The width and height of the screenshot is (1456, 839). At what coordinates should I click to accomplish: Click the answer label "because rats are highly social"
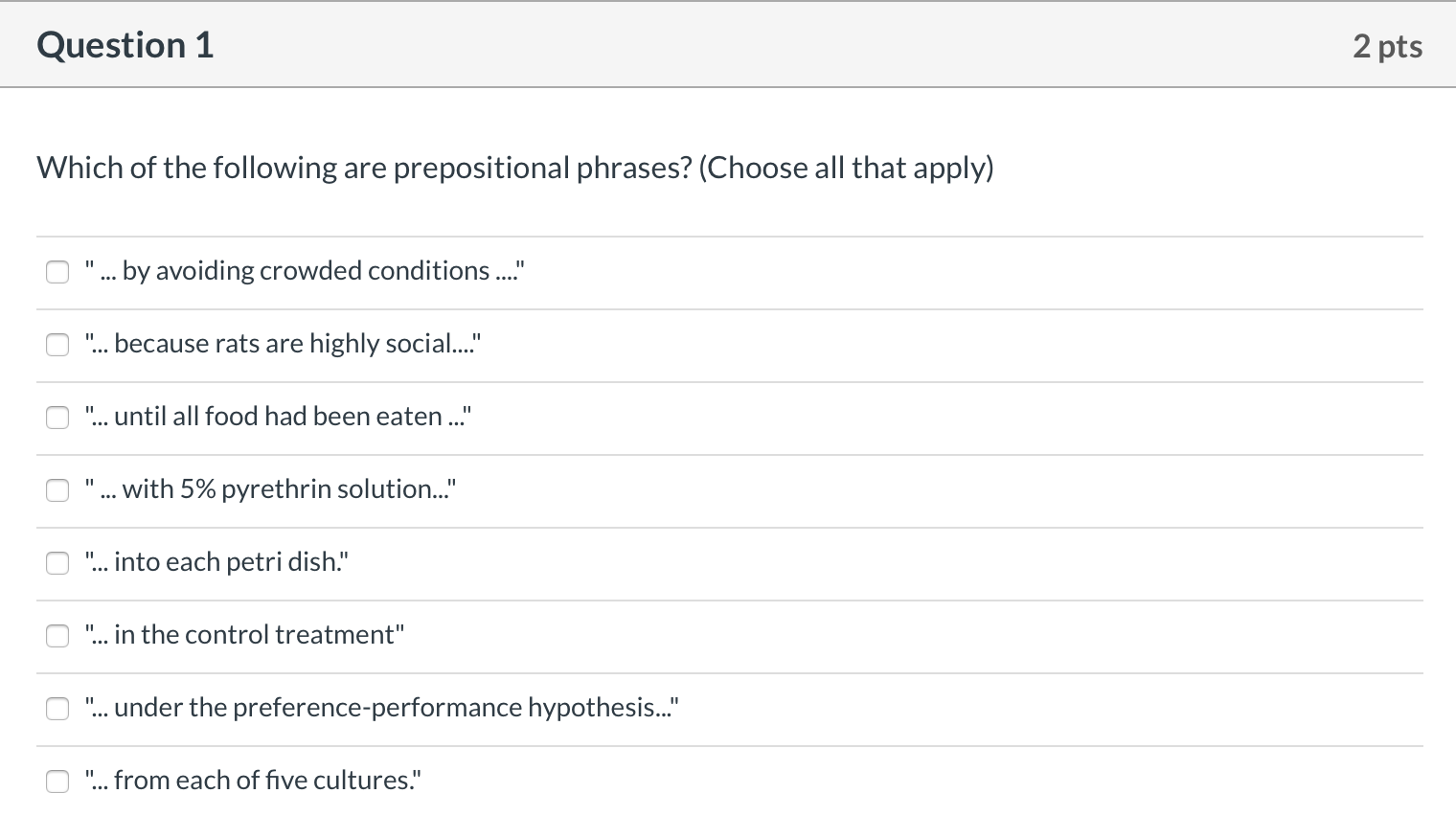coord(283,344)
